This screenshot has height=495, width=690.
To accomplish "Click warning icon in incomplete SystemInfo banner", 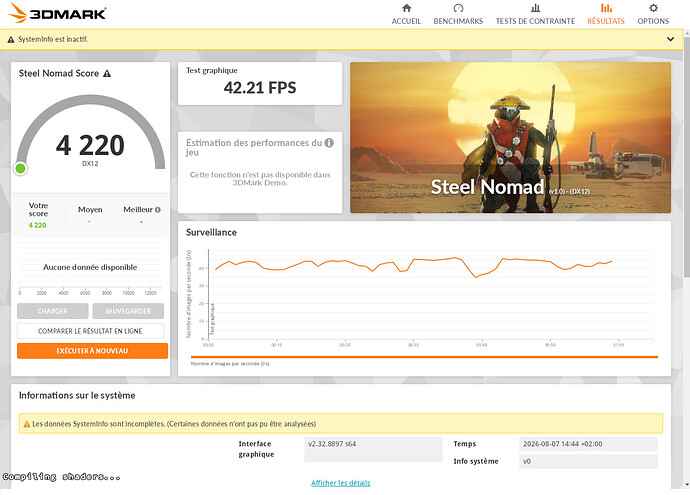I will pos(26,424).
